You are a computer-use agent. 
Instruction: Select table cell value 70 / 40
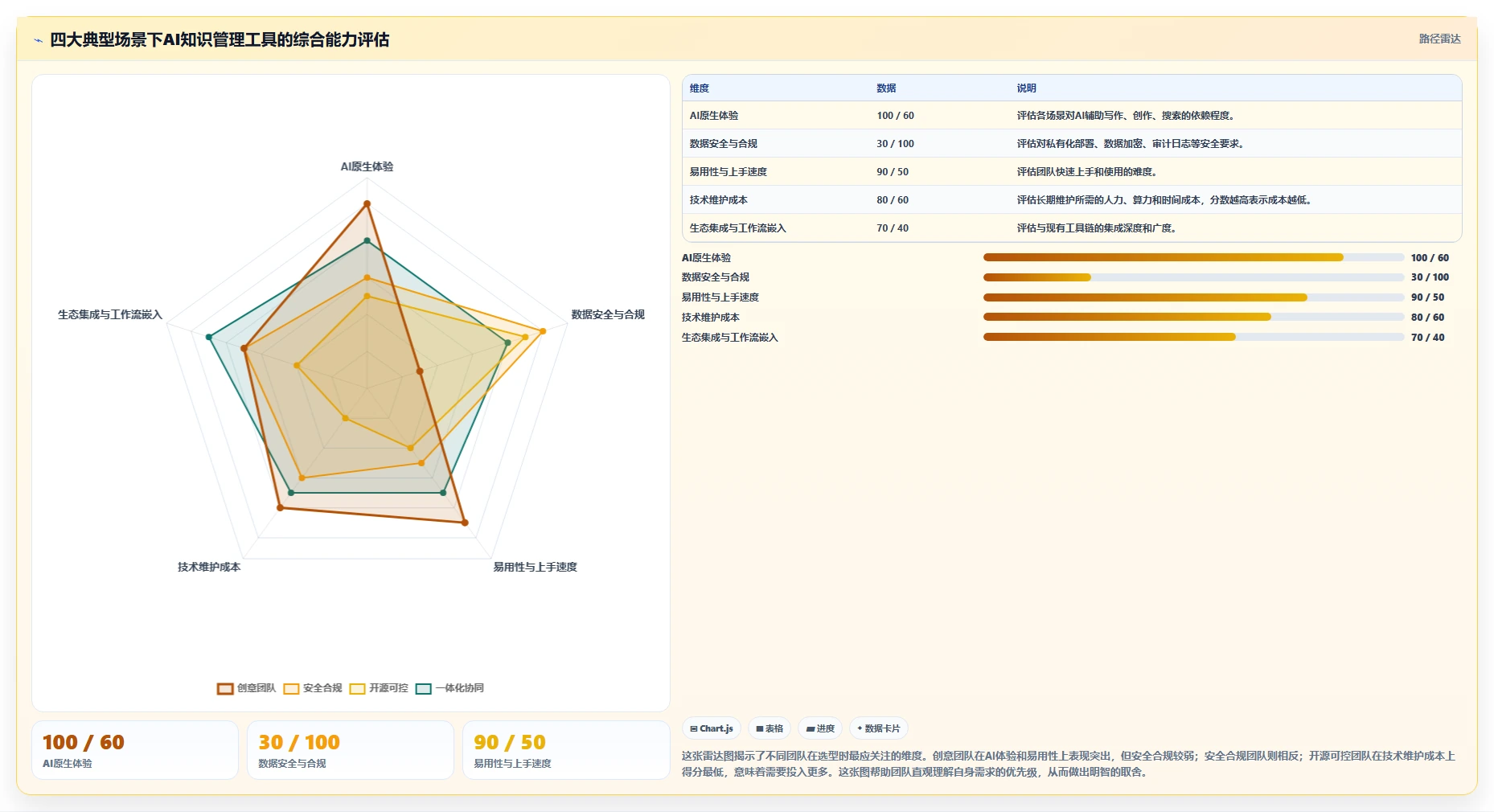(893, 228)
